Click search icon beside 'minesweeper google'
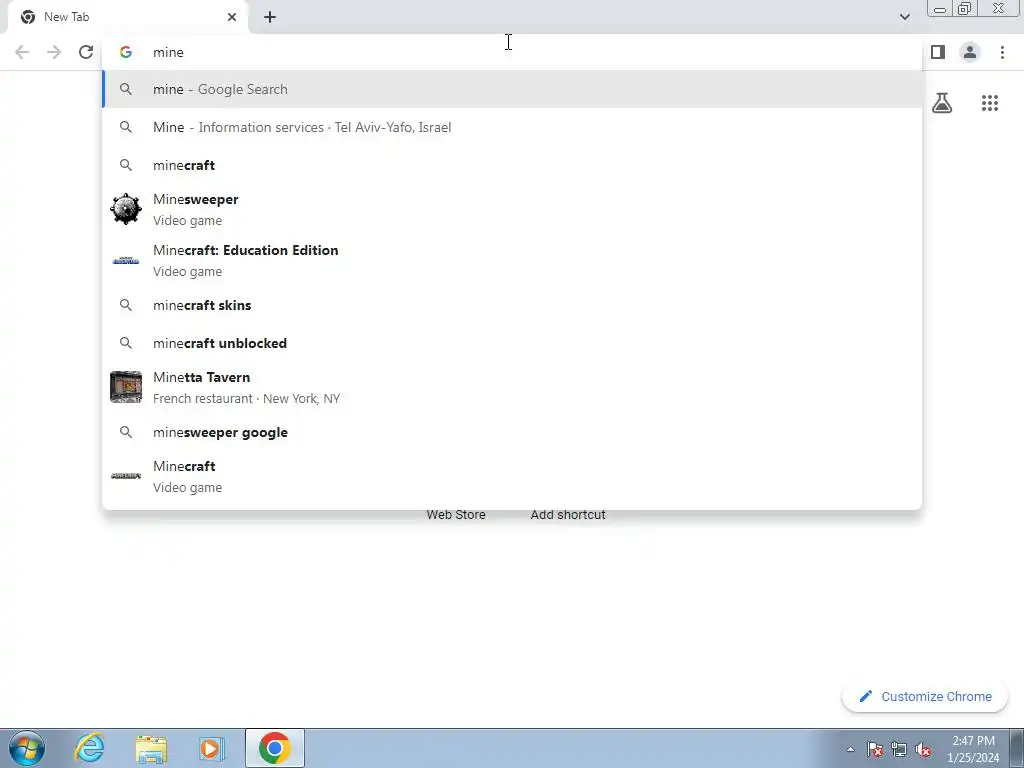The image size is (1024, 768). (126, 432)
